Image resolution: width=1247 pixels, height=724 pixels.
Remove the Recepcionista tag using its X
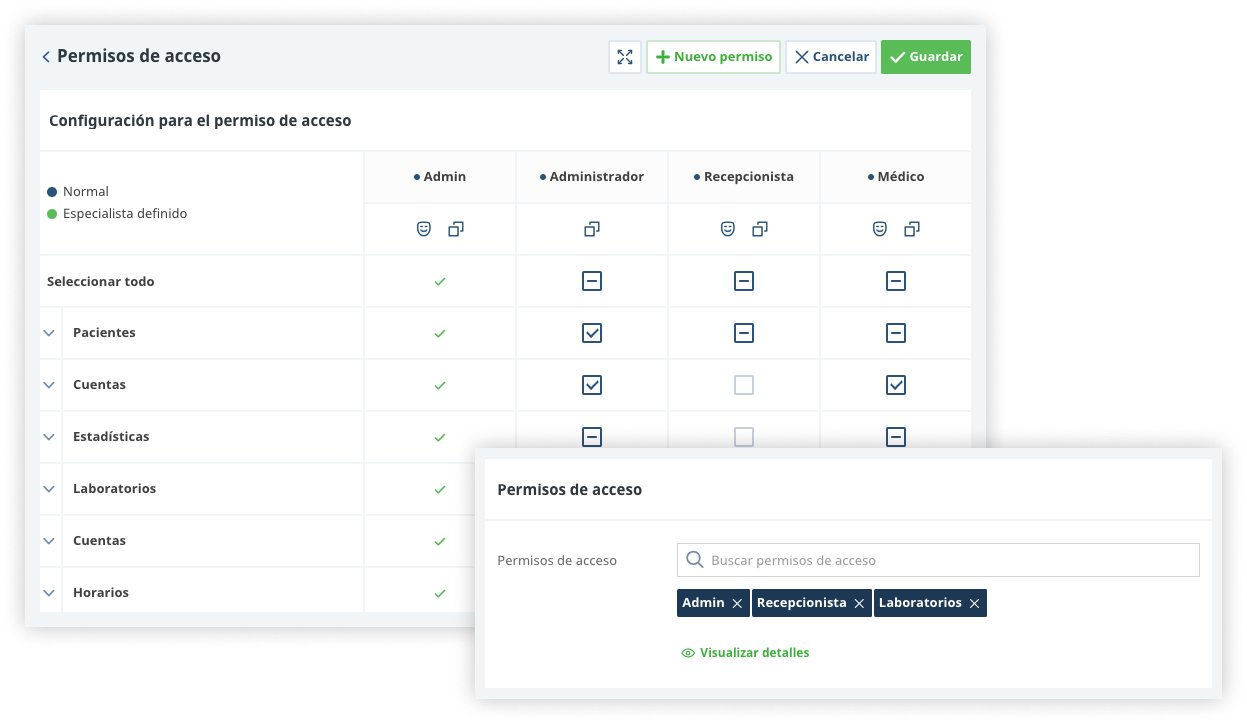point(859,604)
